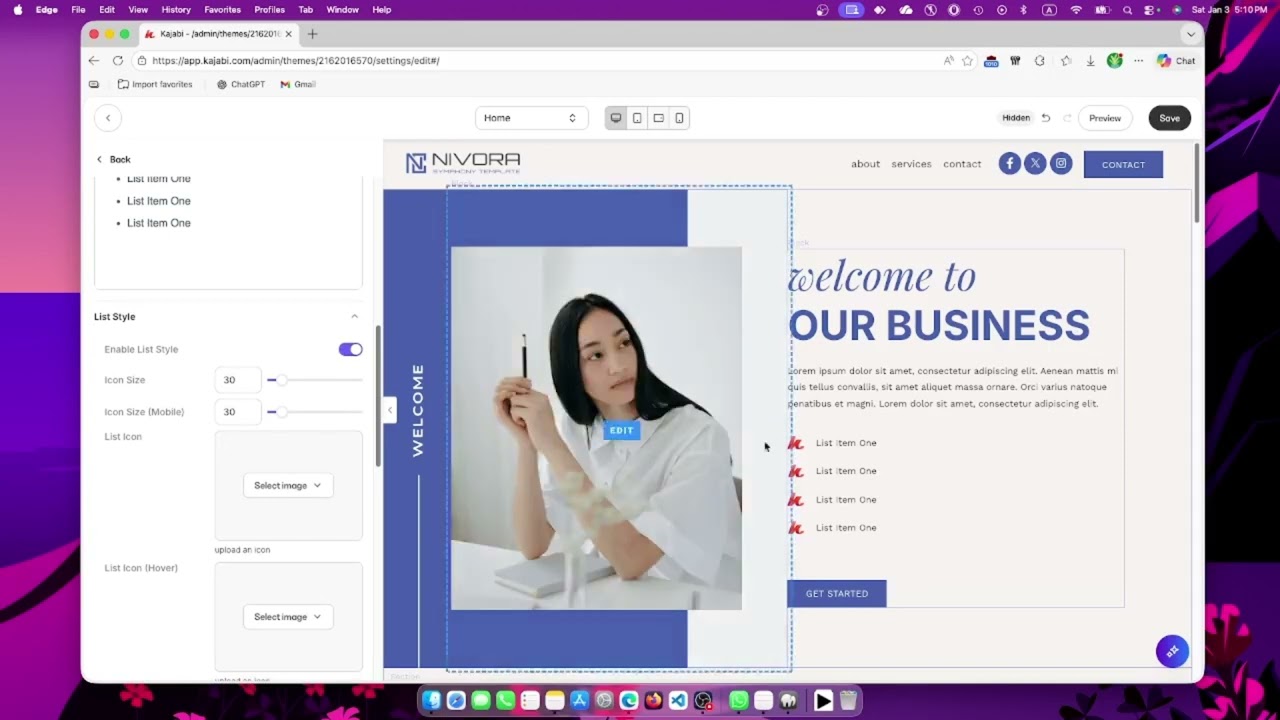Open Trash in the Dock
This screenshot has width=1280, height=720.
(x=848, y=701)
